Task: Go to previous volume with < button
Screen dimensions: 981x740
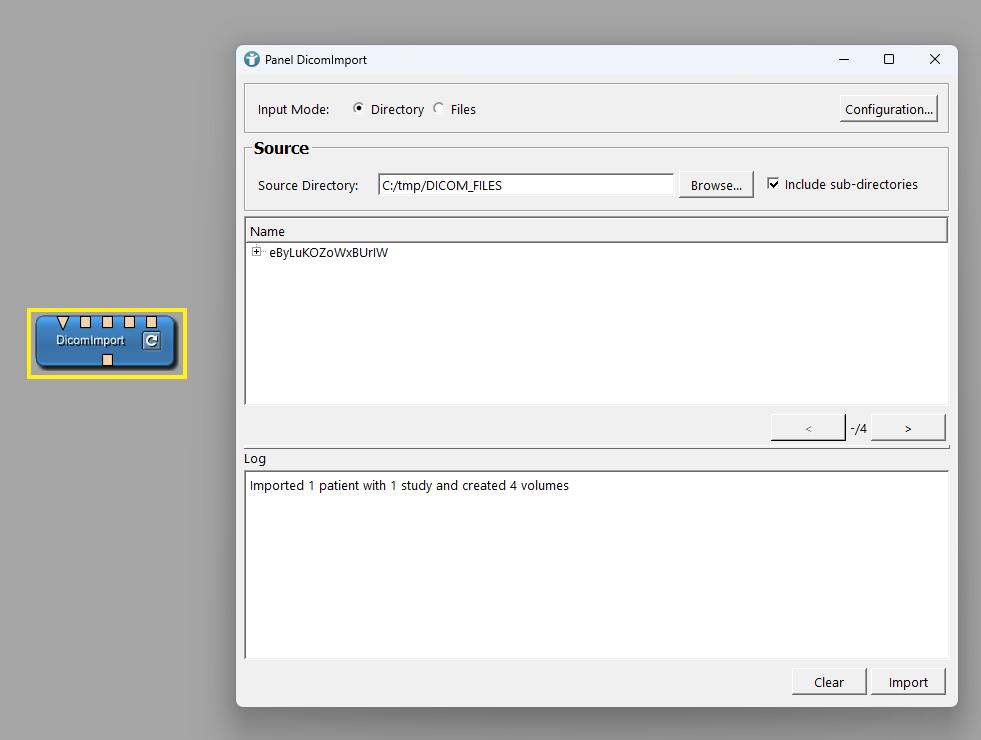Action: coord(808,428)
